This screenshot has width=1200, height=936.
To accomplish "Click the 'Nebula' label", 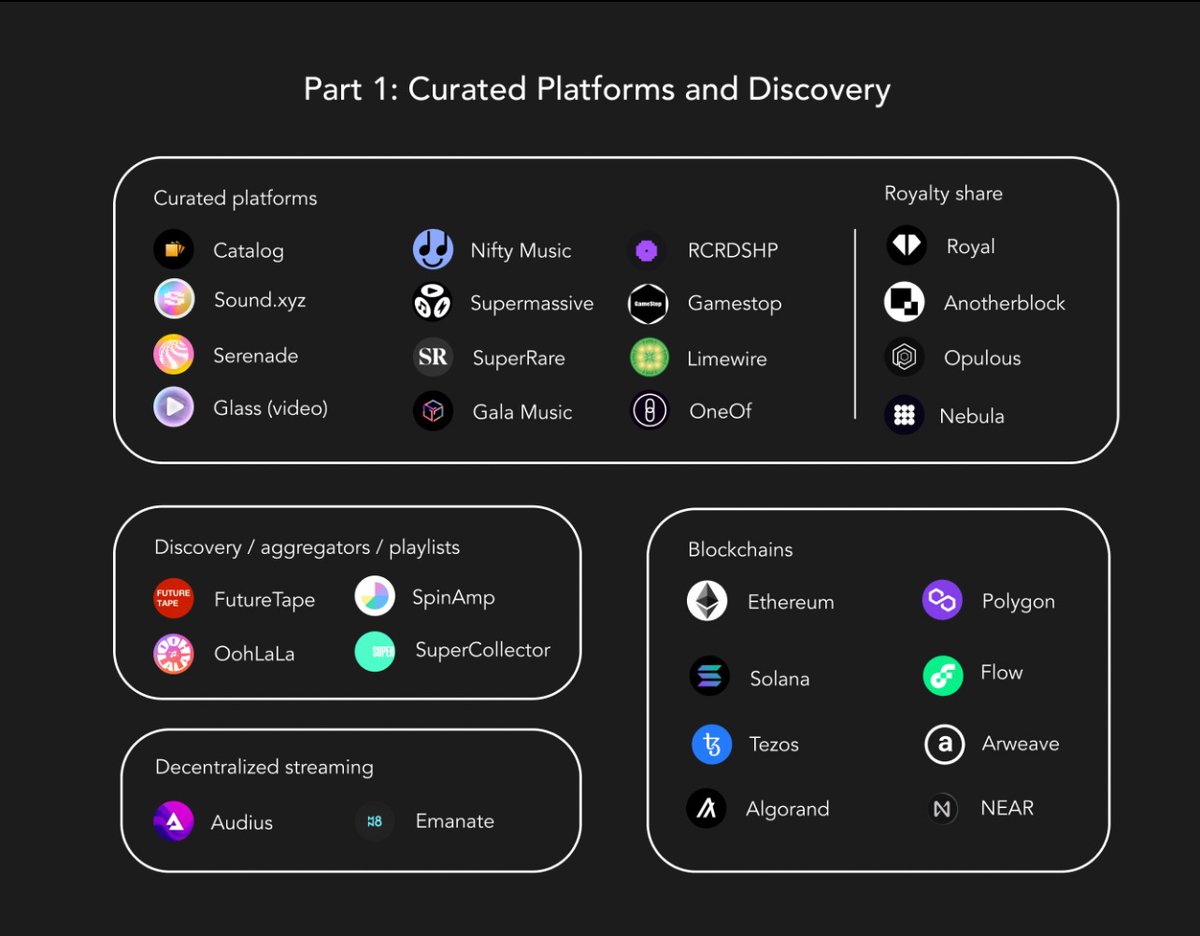I will (972, 416).
